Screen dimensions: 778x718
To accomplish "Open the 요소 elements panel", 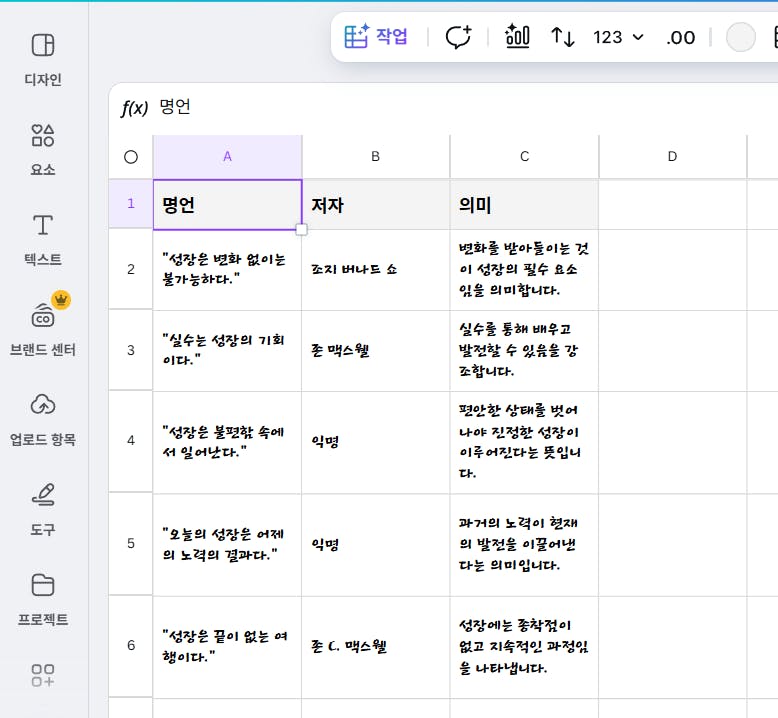I will click(x=43, y=148).
